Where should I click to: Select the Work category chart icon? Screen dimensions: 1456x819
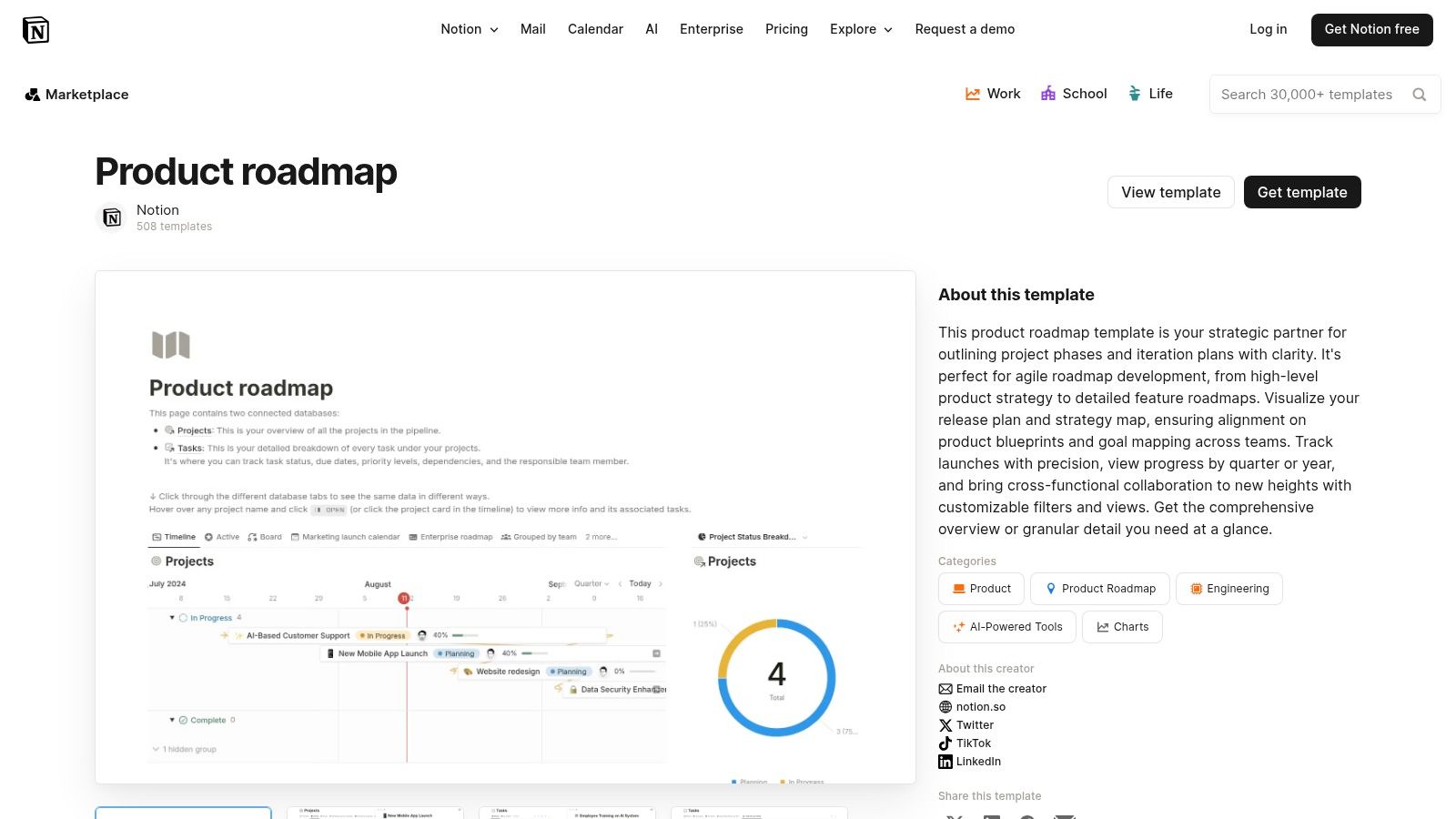tap(972, 93)
